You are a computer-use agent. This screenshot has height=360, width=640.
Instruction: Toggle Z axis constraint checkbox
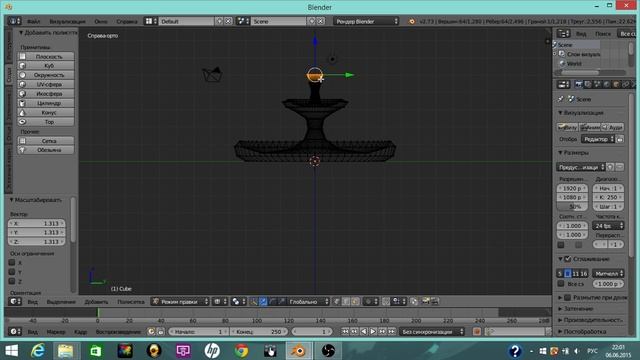pyautogui.click(x=12, y=281)
